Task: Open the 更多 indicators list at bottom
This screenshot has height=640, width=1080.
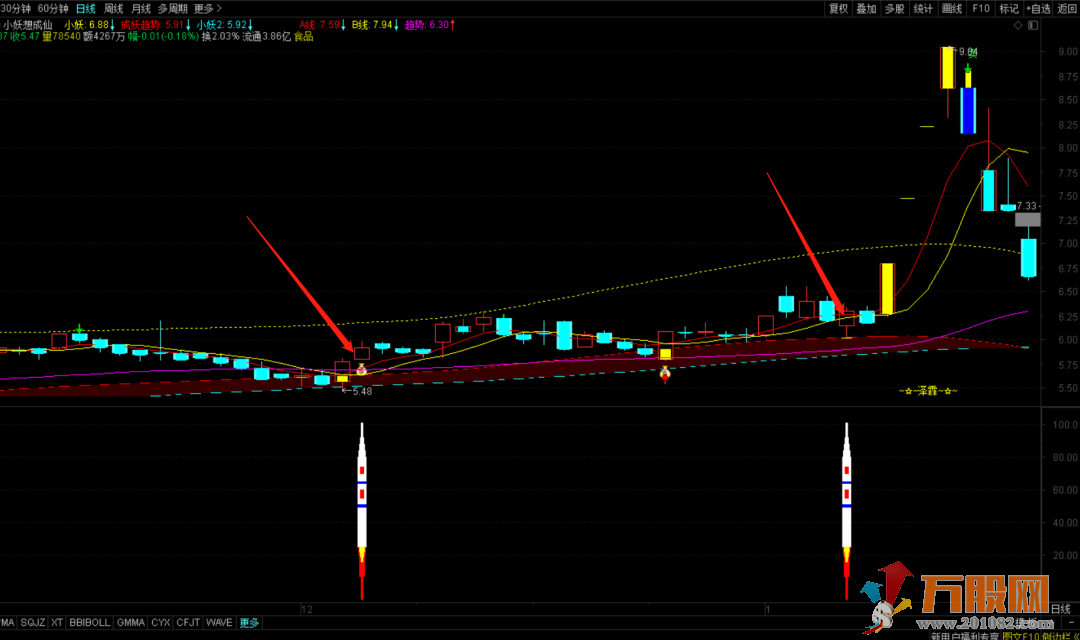Action: pyautogui.click(x=249, y=623)
